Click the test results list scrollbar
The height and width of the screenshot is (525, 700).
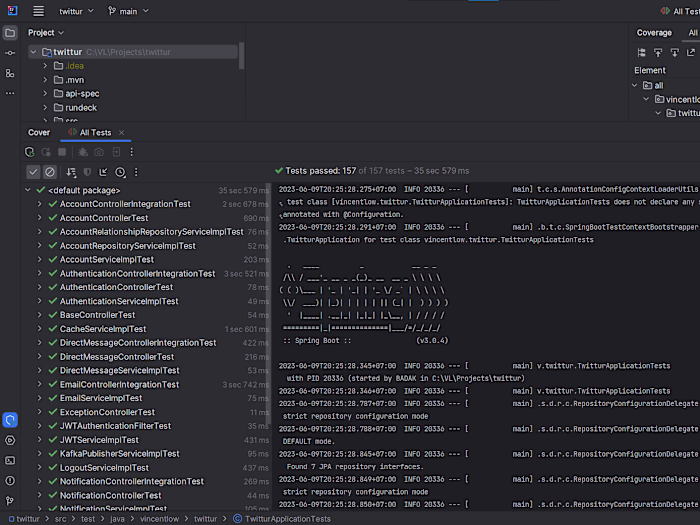pos(269,304)
